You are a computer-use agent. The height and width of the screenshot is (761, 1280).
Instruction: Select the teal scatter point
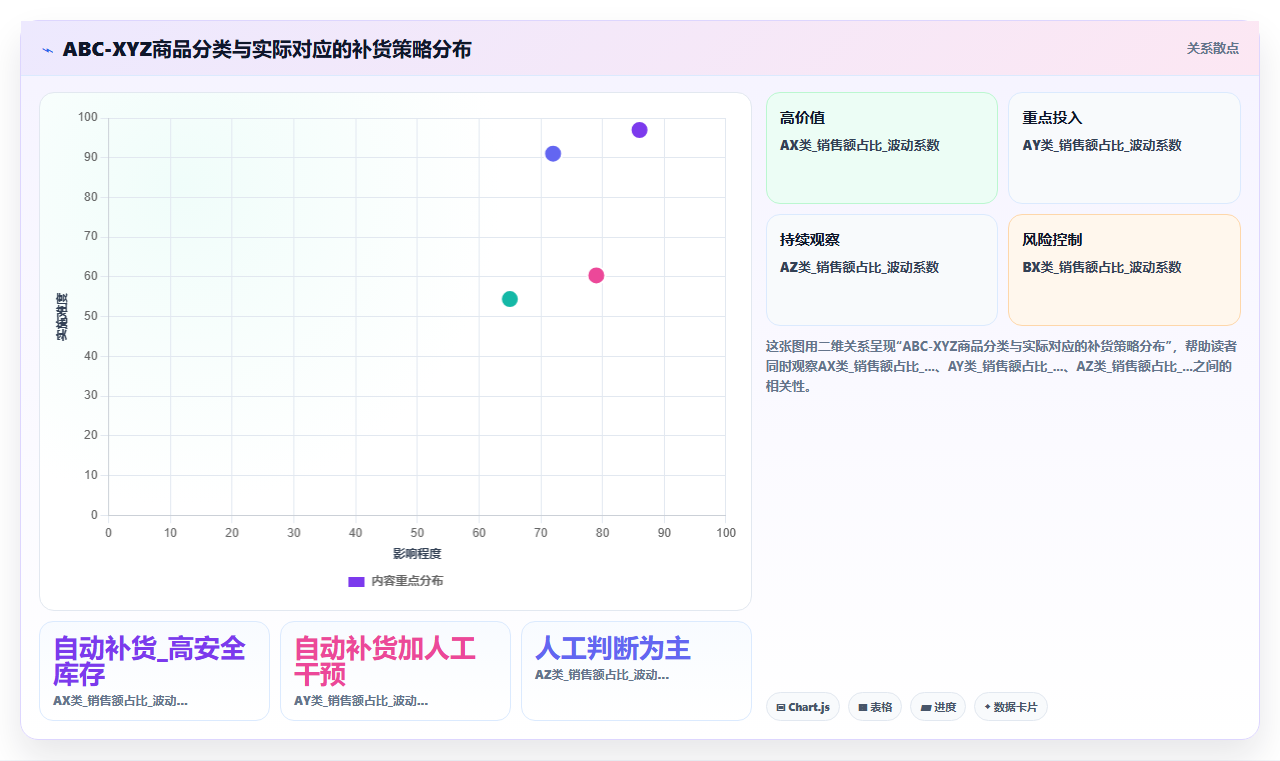(x=510, y=299)
